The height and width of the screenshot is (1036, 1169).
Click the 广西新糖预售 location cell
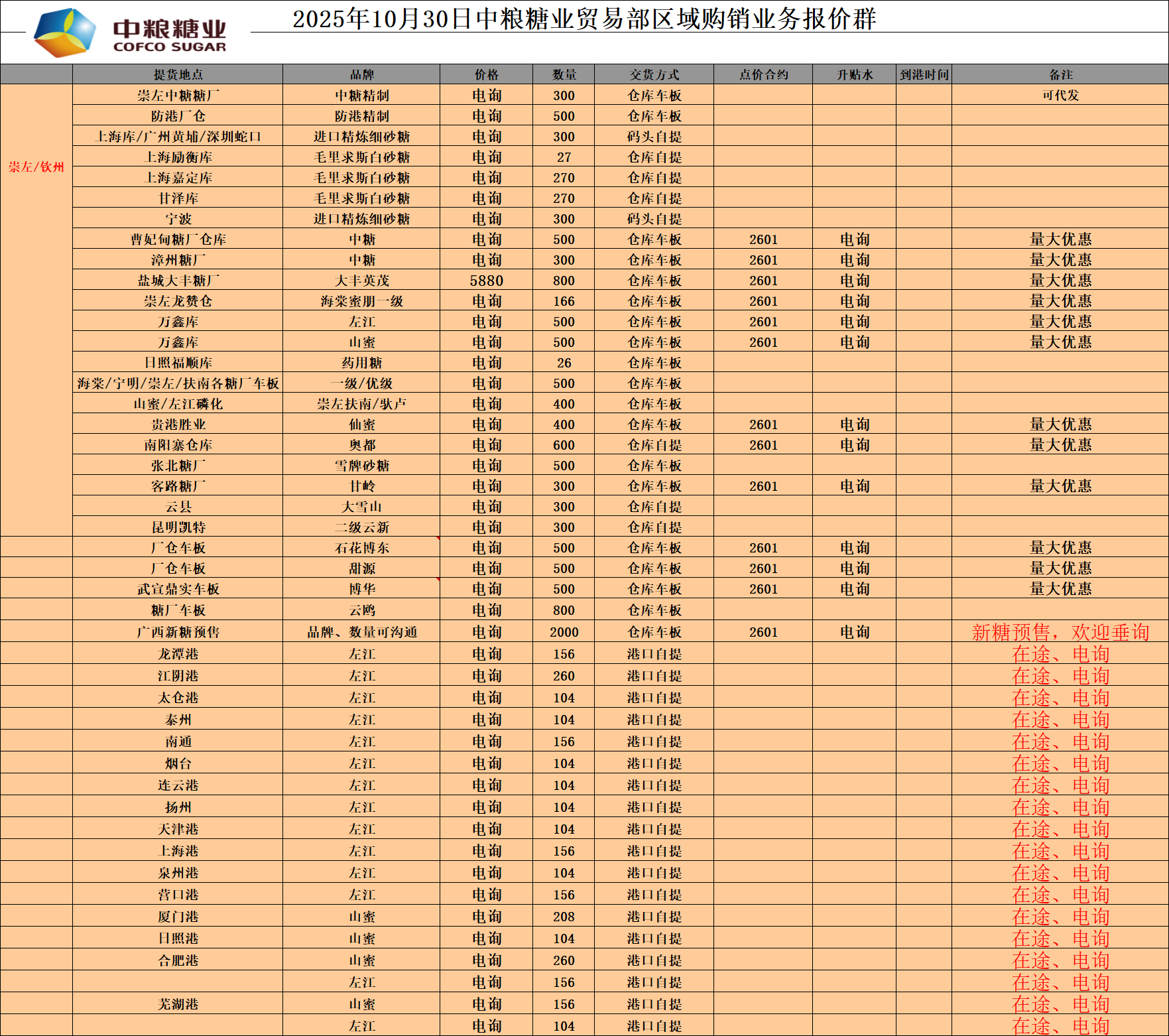tap(178, 632)
